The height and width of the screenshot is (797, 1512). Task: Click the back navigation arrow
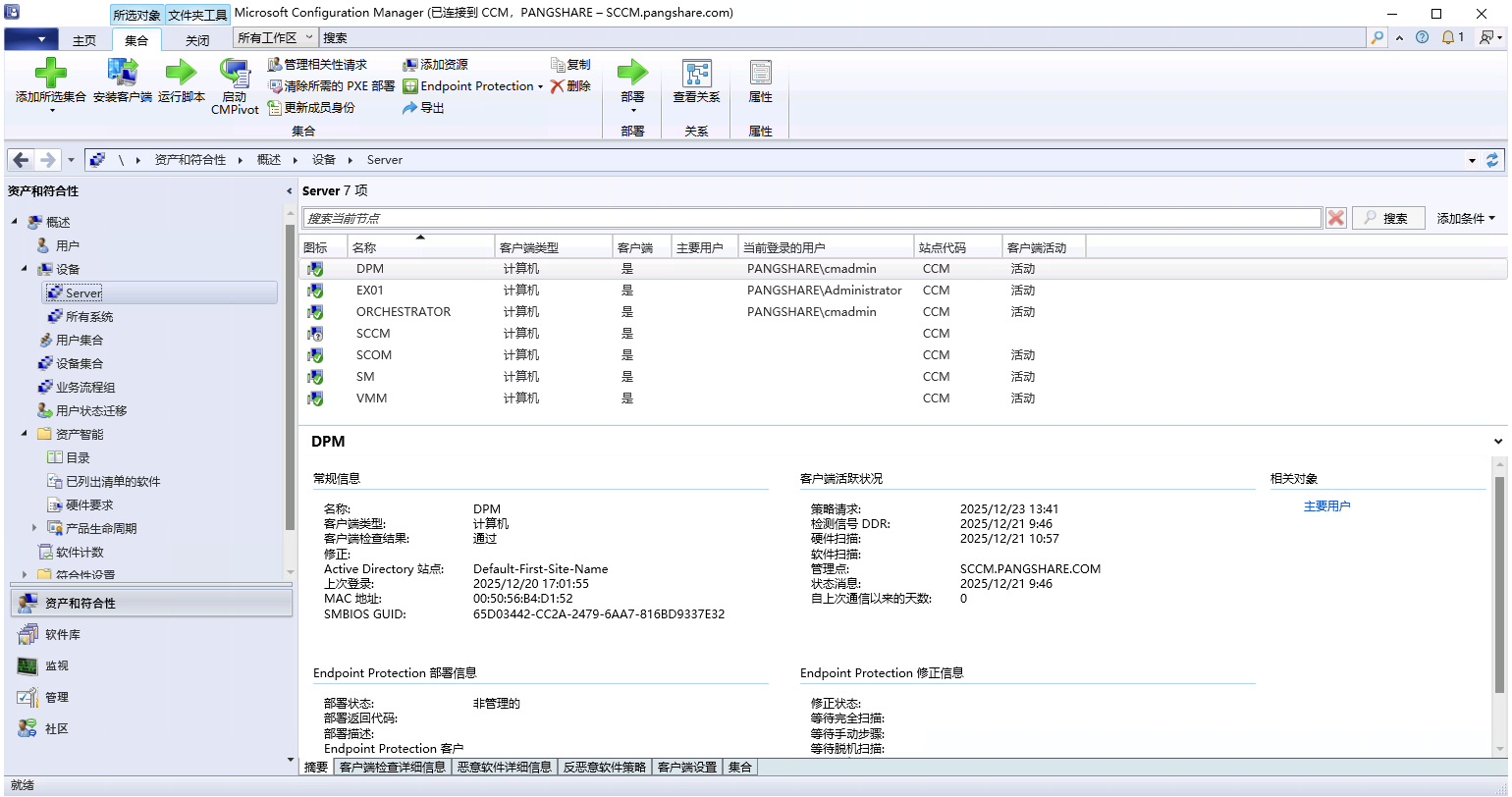pyautogui.click(x=22, y=160)
